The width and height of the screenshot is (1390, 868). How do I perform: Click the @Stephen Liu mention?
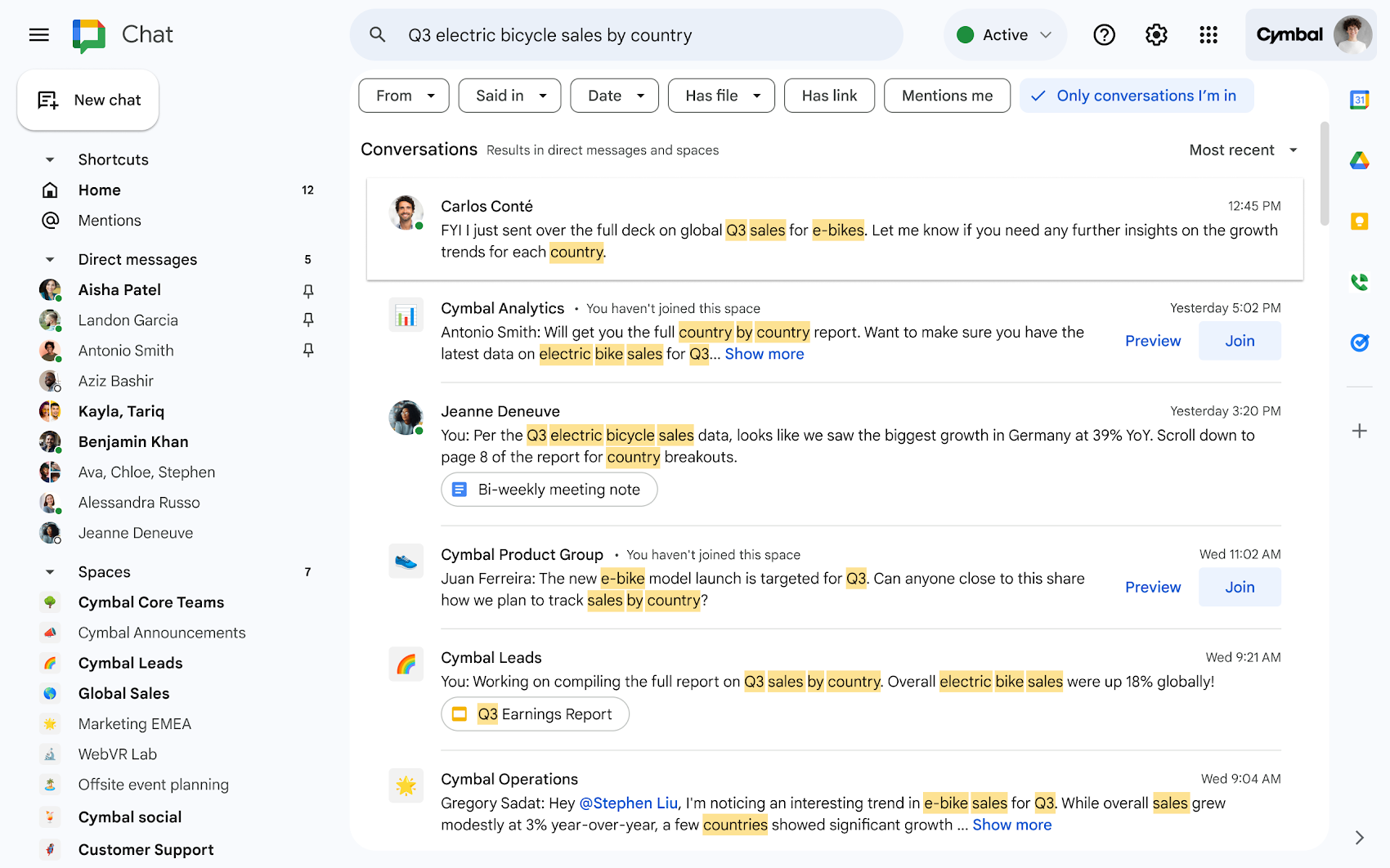click(x=629, y=803)
